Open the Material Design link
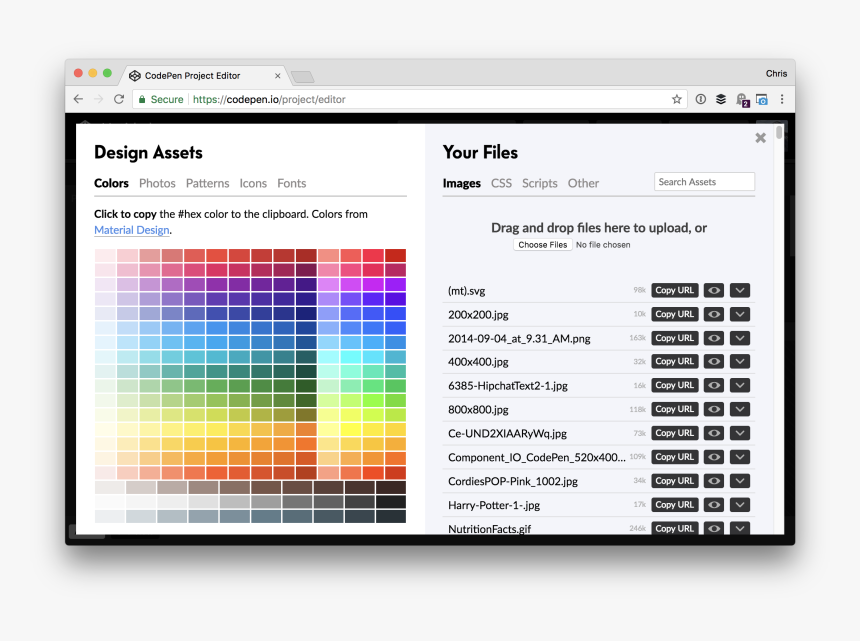860x641 pixels. point(131,229)
